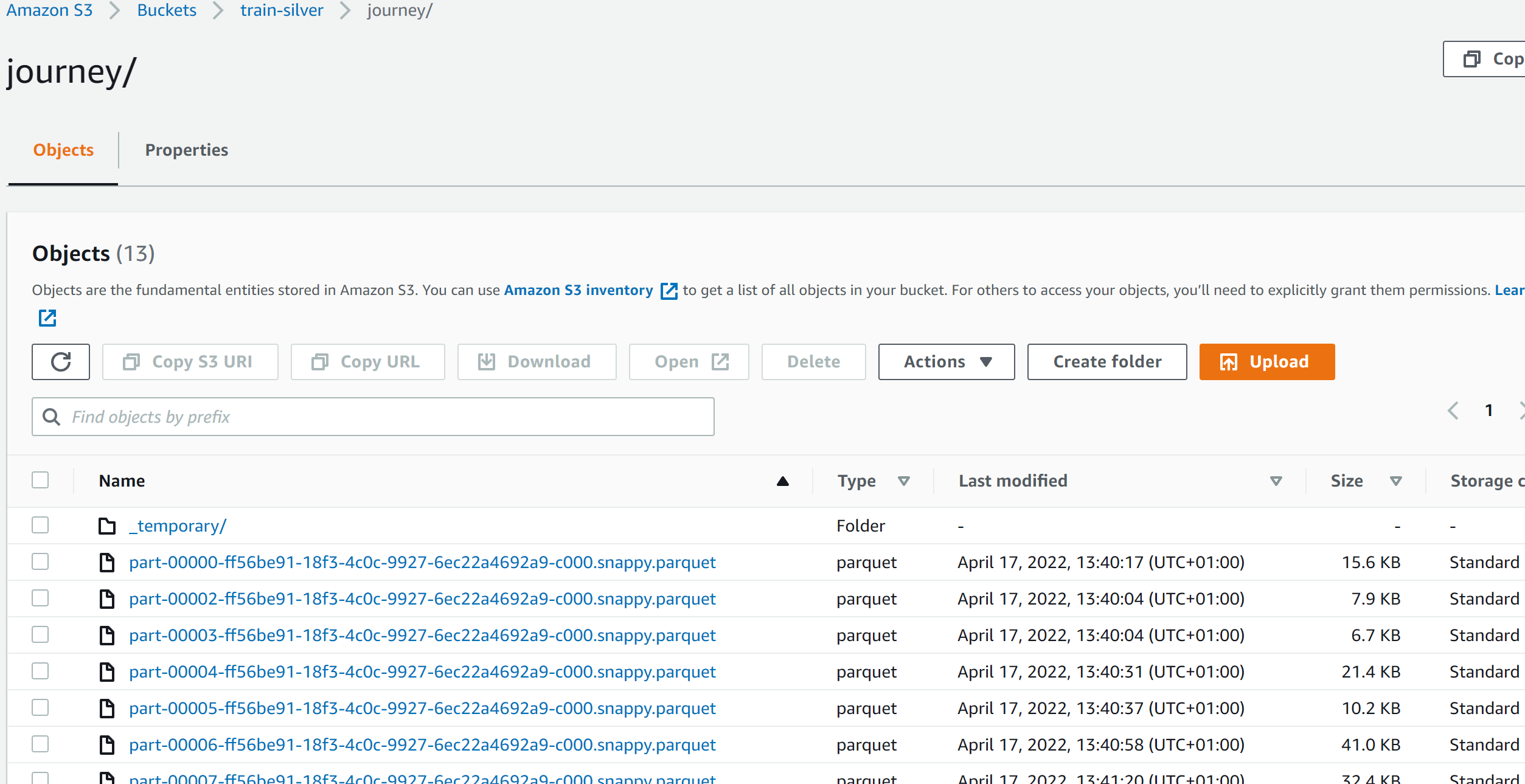This screenshot has width=1525, height=784.
Task: Focus the Find objects by prefix field
Action: coord(389,417)
